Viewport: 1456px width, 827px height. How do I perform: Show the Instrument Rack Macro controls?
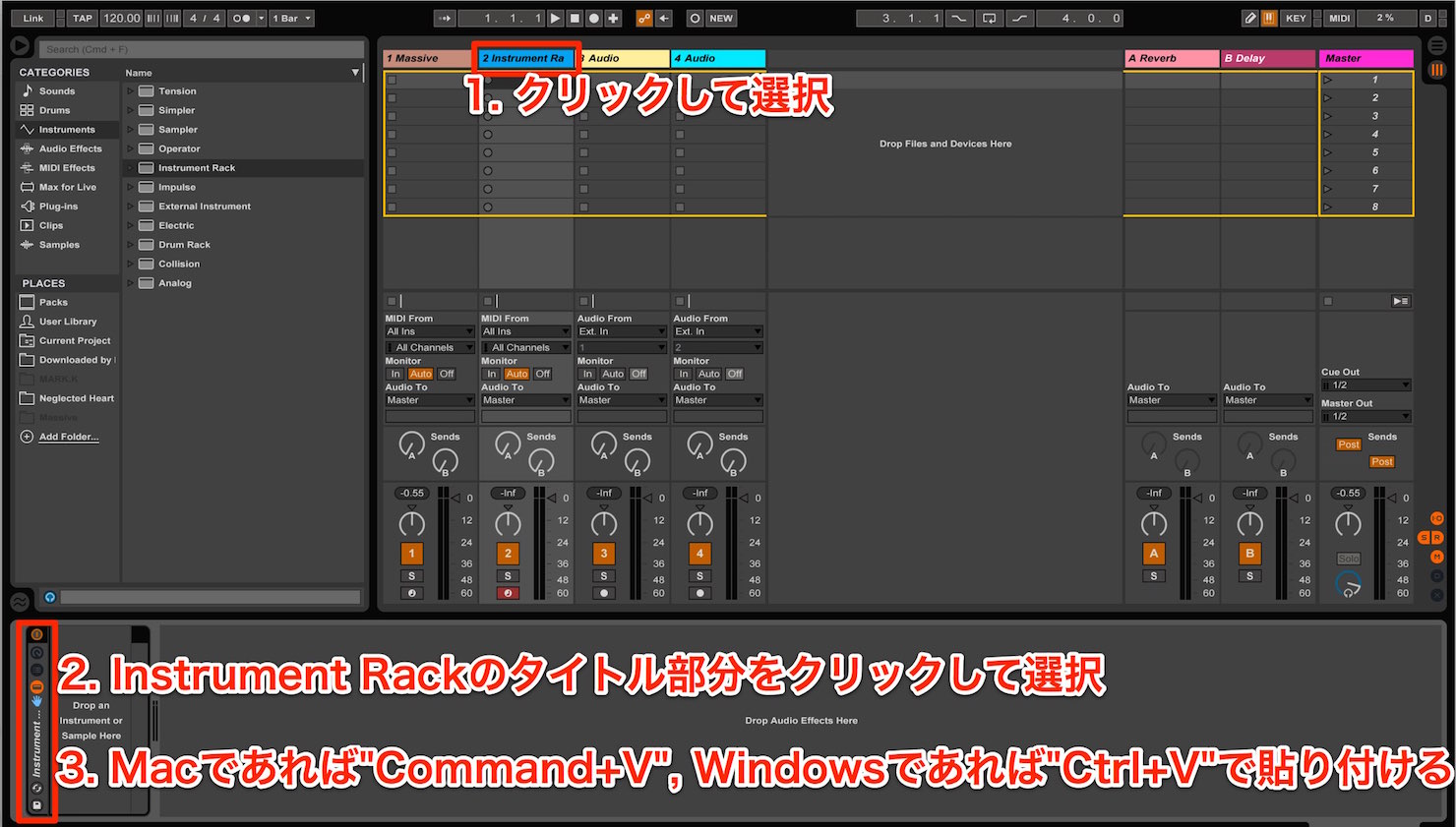pyautogui.click(x=36, y=652)
